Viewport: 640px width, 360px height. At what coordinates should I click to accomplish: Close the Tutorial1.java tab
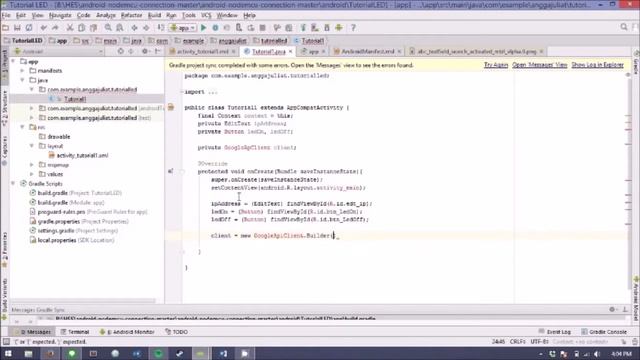pos(291,51)
